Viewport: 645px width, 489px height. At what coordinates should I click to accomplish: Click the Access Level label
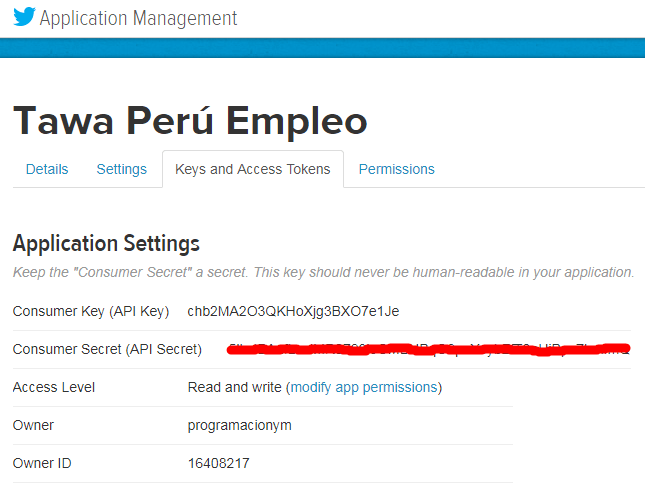pyautogui.click(x=54, y=387)
